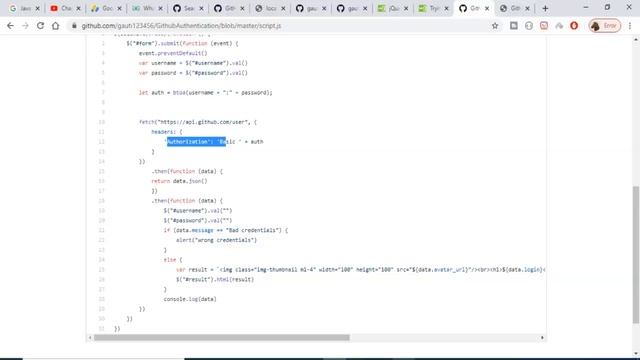Click the round gray extension icon

[529, 26]
